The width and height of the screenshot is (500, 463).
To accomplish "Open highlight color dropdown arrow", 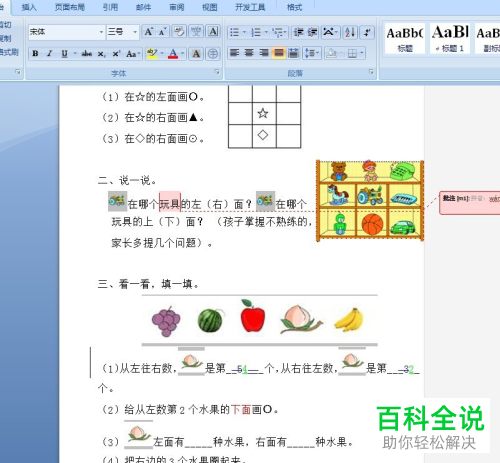I will point(162,53).
